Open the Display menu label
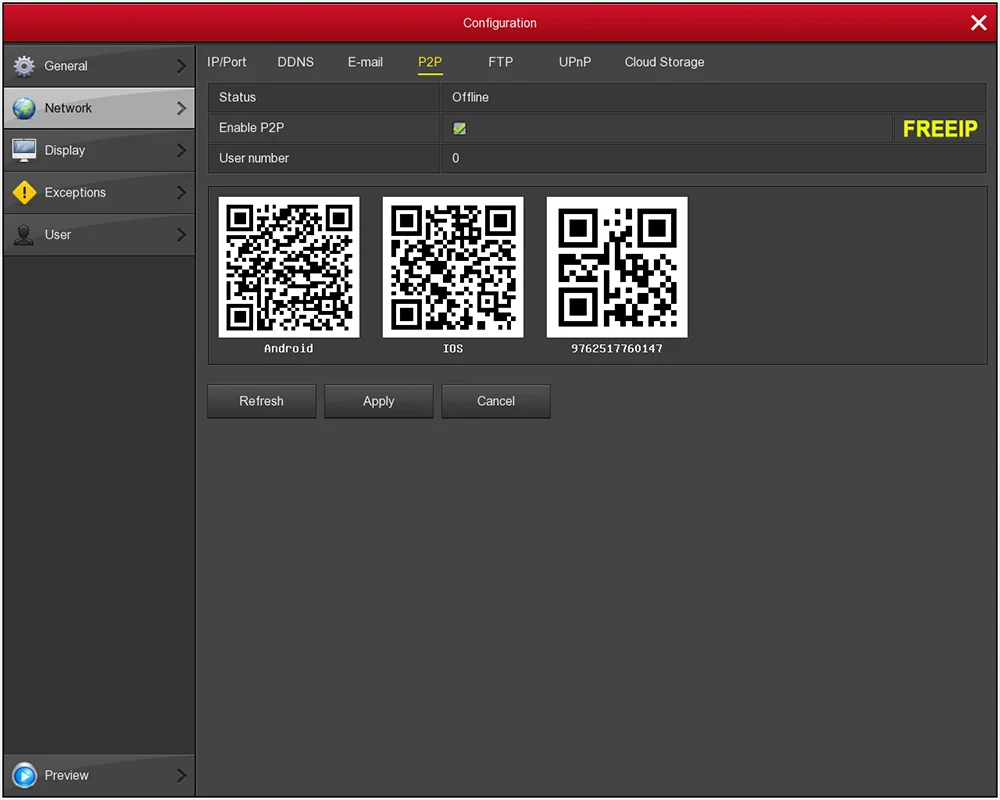The image size is (1000, 800). pyautogui.click(x=64, y=150)
